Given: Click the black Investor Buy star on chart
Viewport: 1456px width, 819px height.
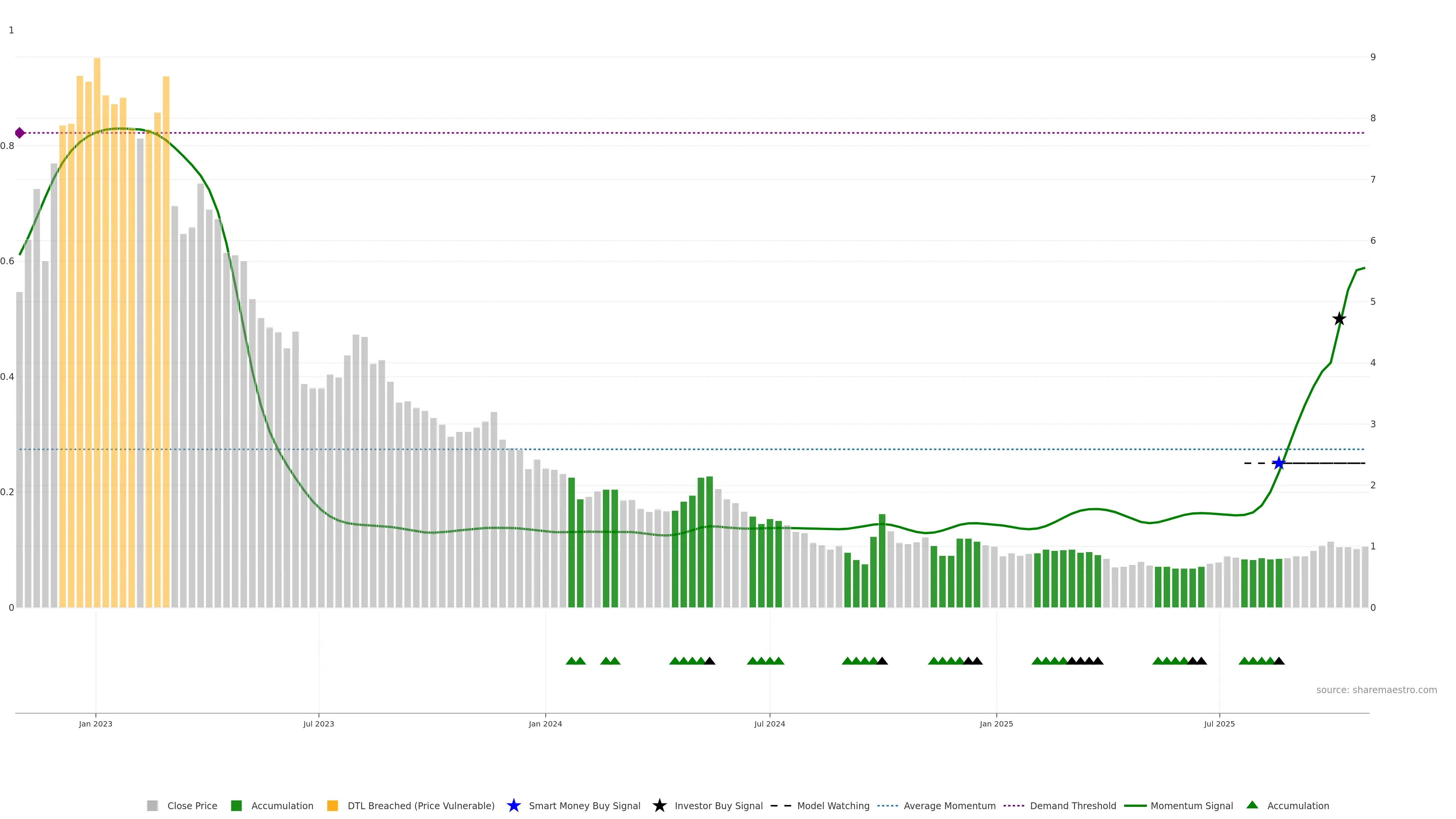Looking at the screenshot, I should [x=1339, y=319].
